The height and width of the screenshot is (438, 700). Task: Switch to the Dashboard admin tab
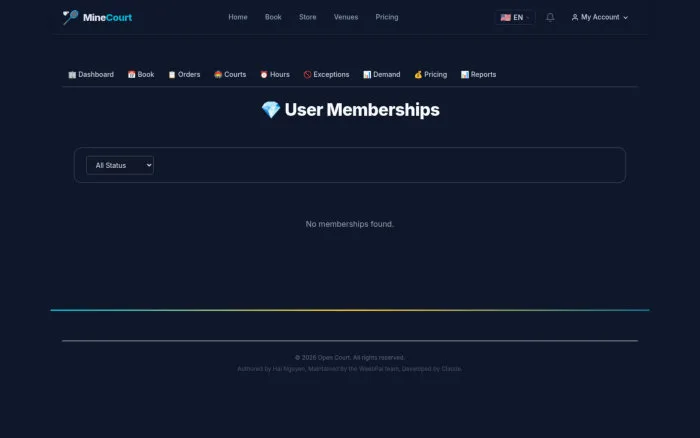point(91,75)
